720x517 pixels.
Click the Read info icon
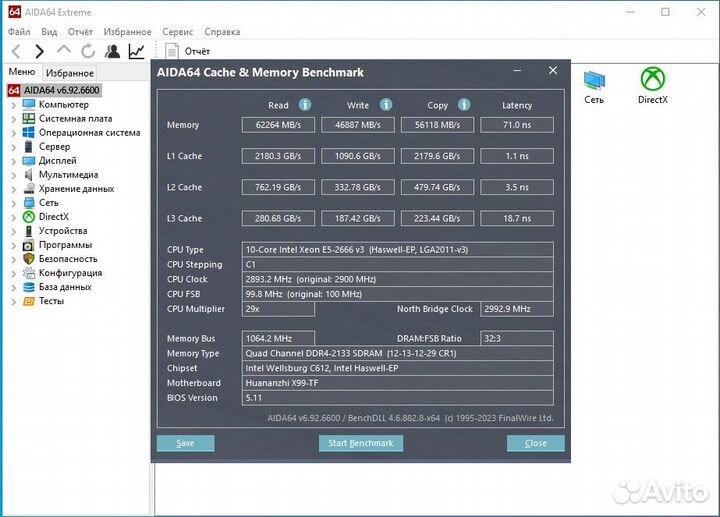pos(305,105)
